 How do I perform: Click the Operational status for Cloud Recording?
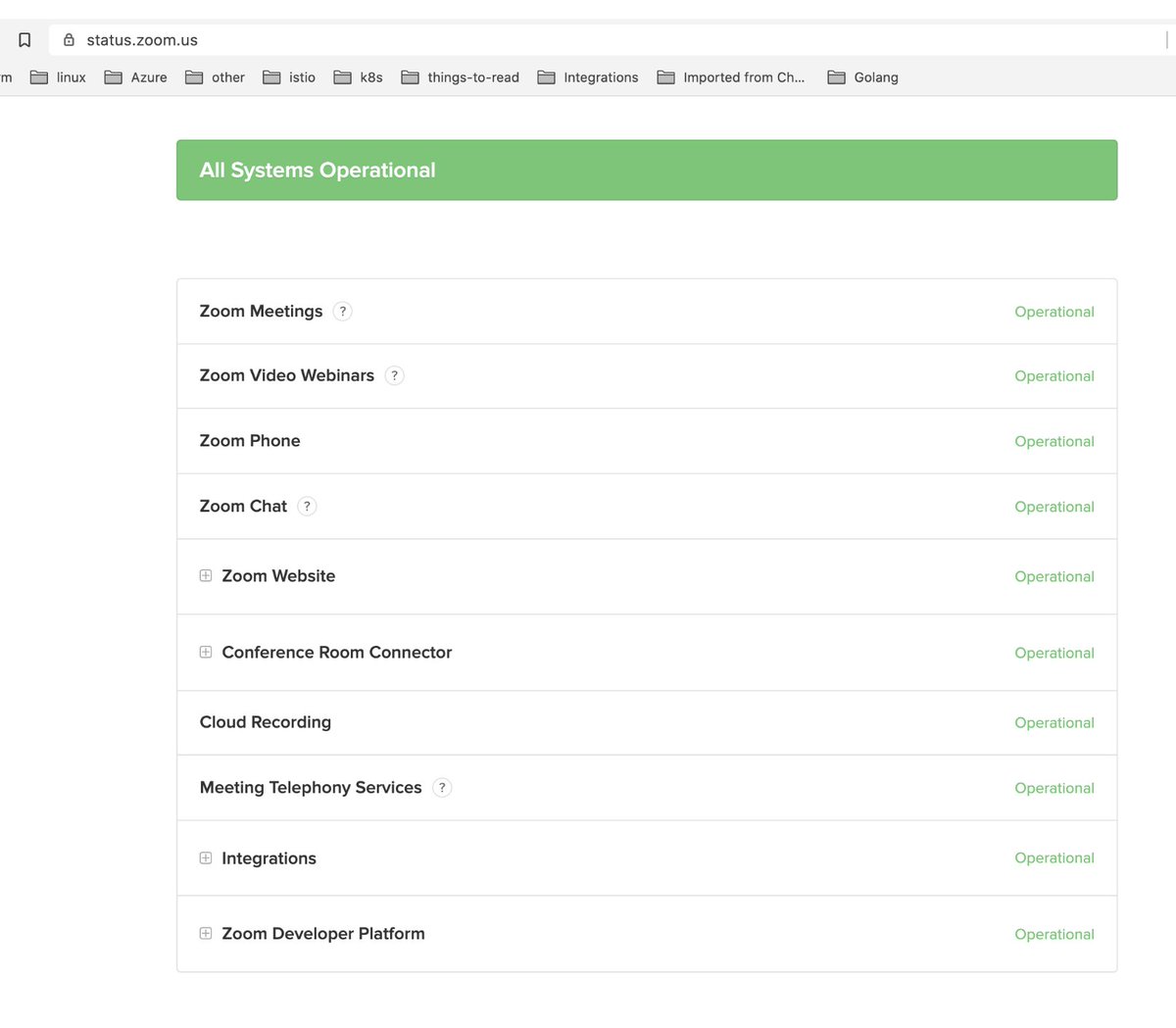tap(1054, 723)
